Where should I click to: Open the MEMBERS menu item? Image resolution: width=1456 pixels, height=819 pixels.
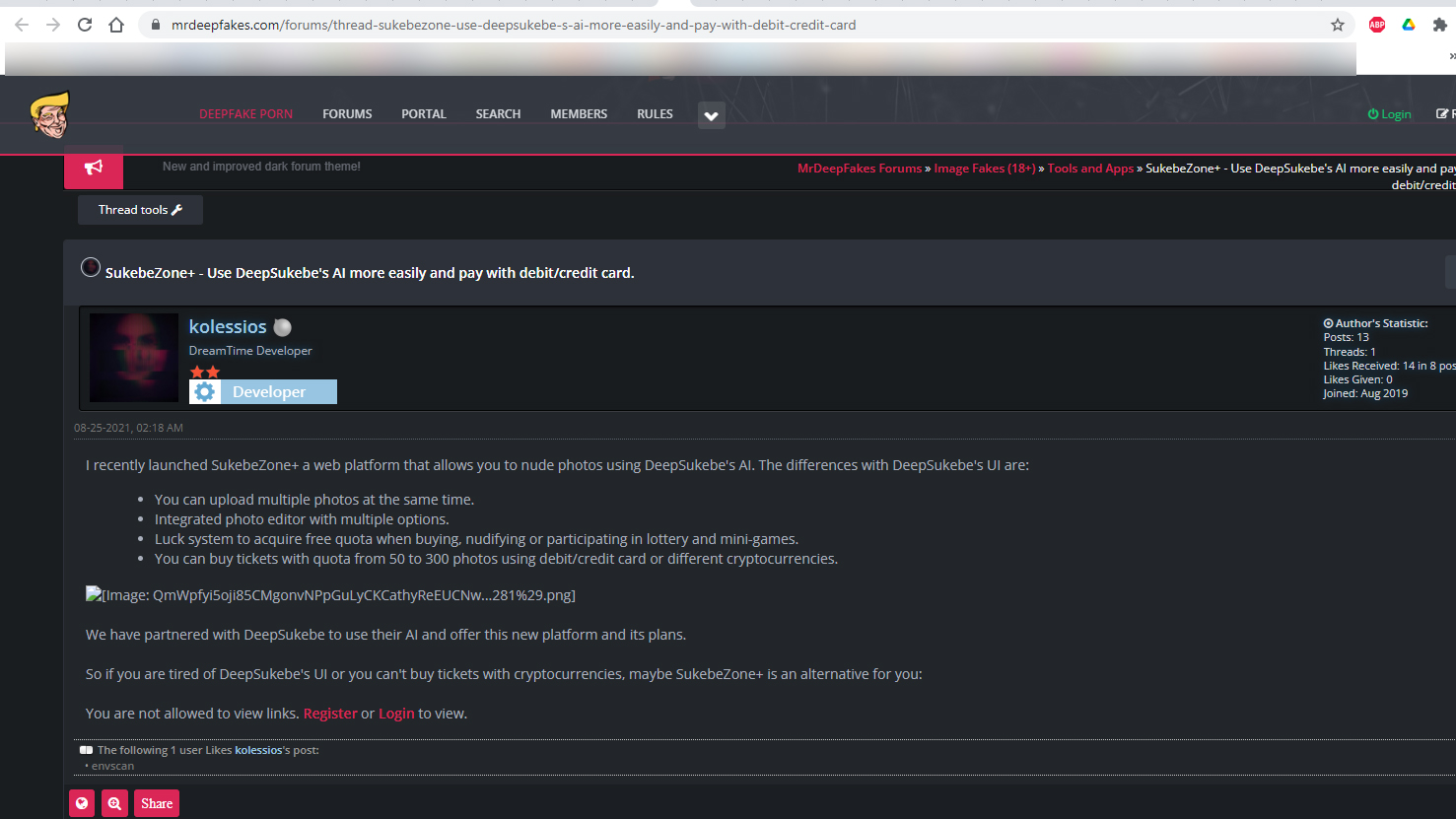(579, 114)
